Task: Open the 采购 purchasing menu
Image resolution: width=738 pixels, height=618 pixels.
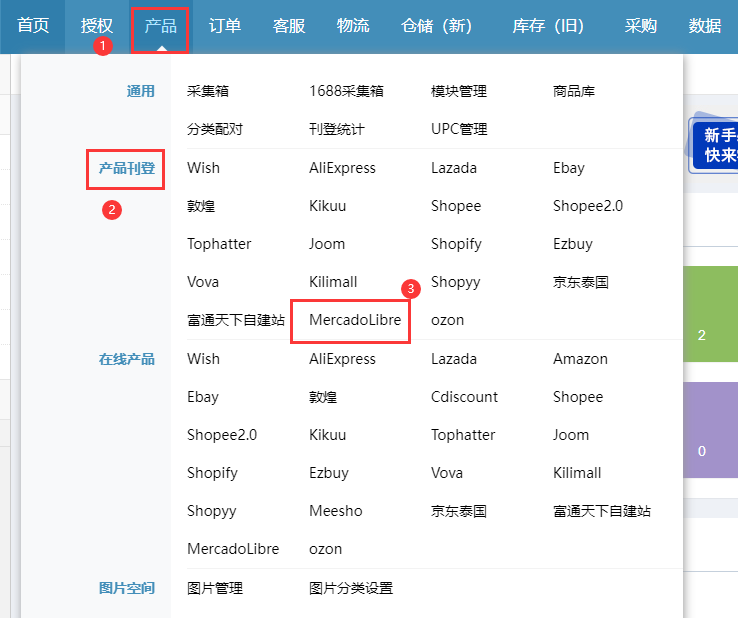Action: (641, 25)
